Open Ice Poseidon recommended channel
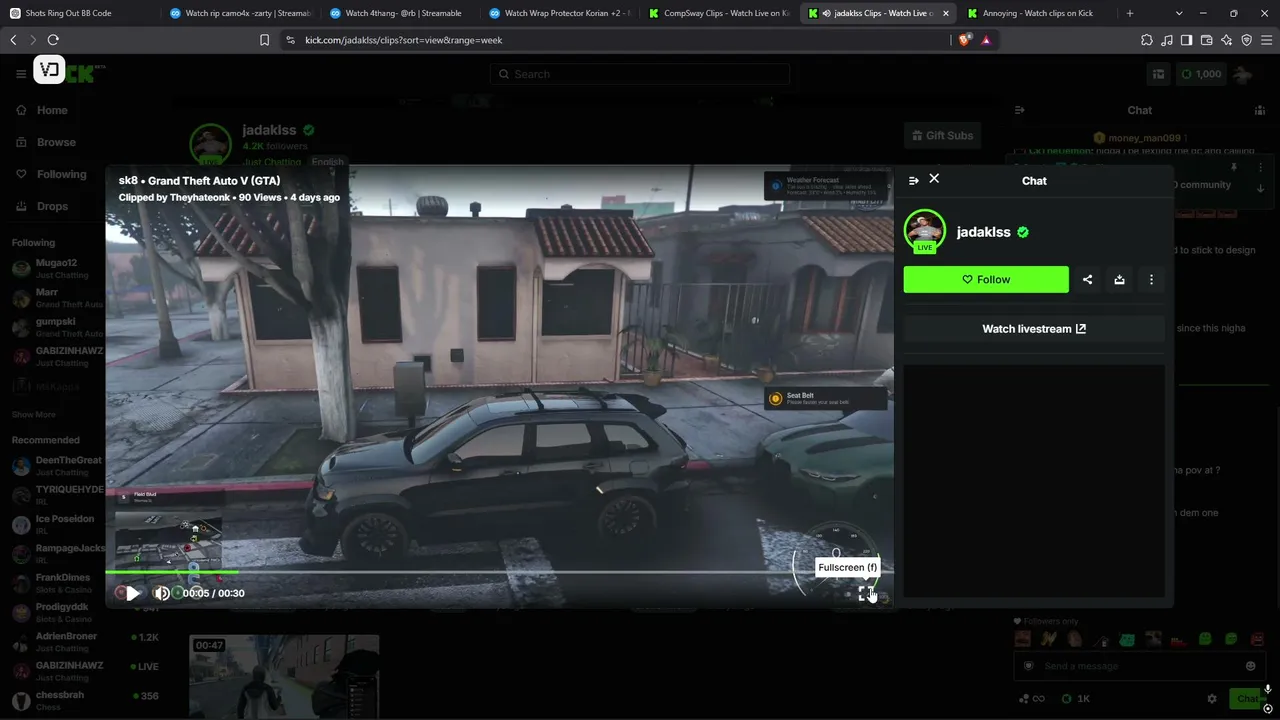 coord(56,524)
